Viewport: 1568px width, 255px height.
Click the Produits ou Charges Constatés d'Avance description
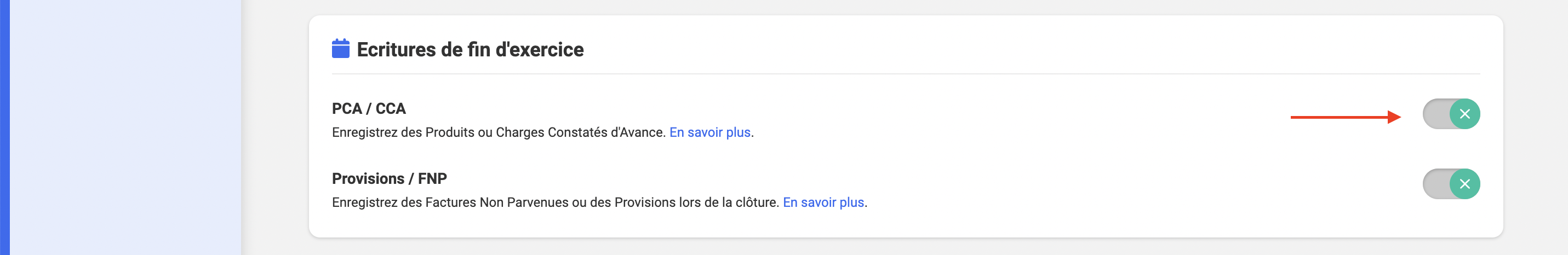click(499, 132)
